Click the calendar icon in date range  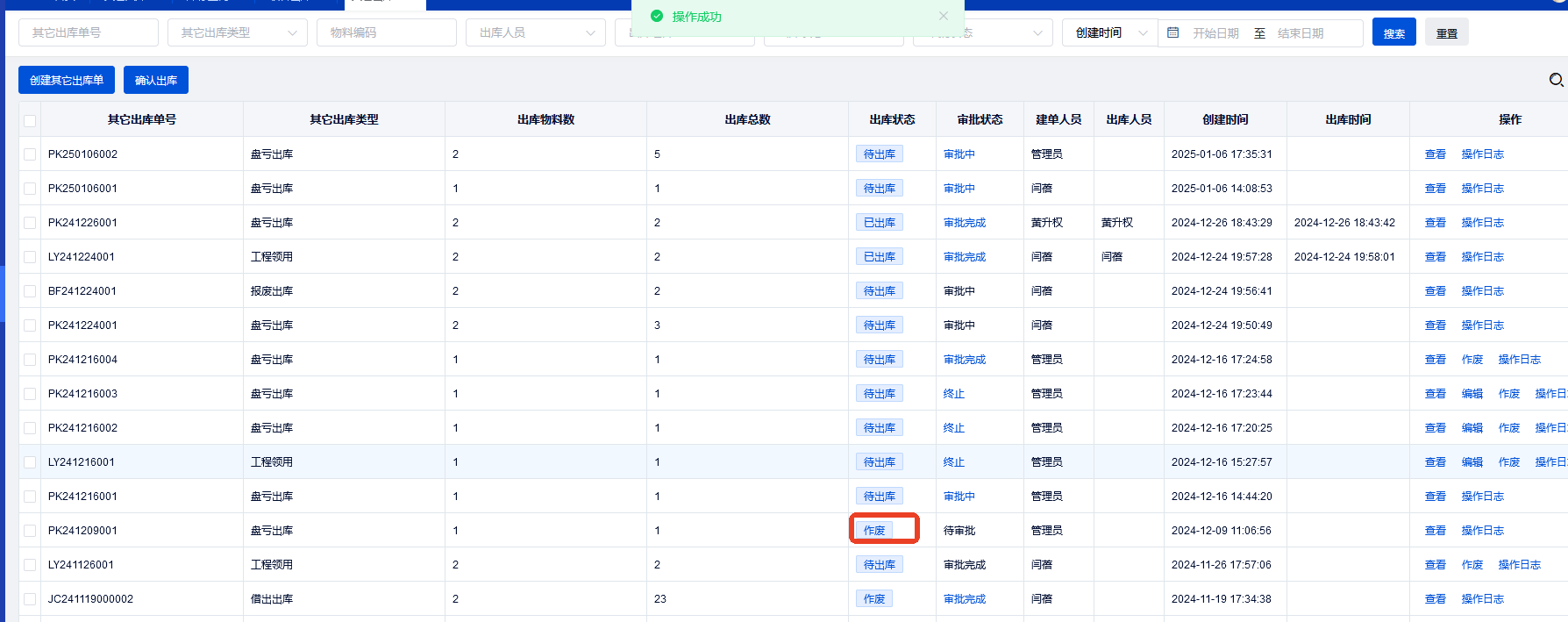[x=1173, y=32]
